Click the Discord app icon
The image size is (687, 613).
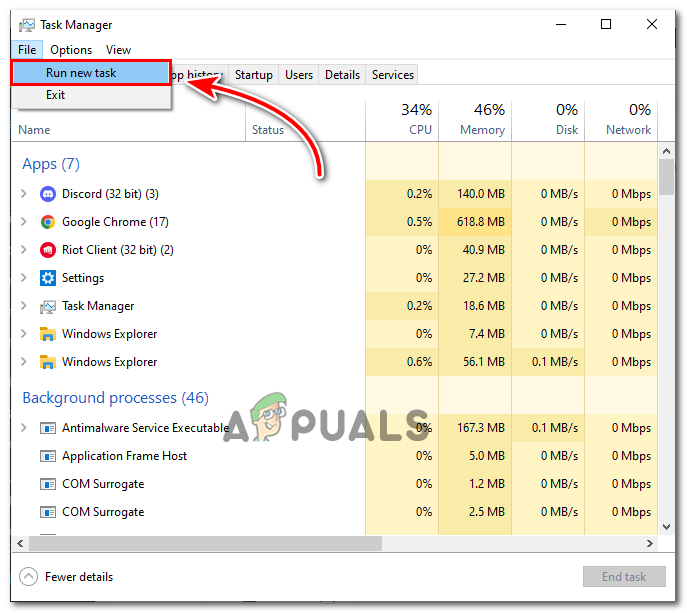[x=47, y=194]
